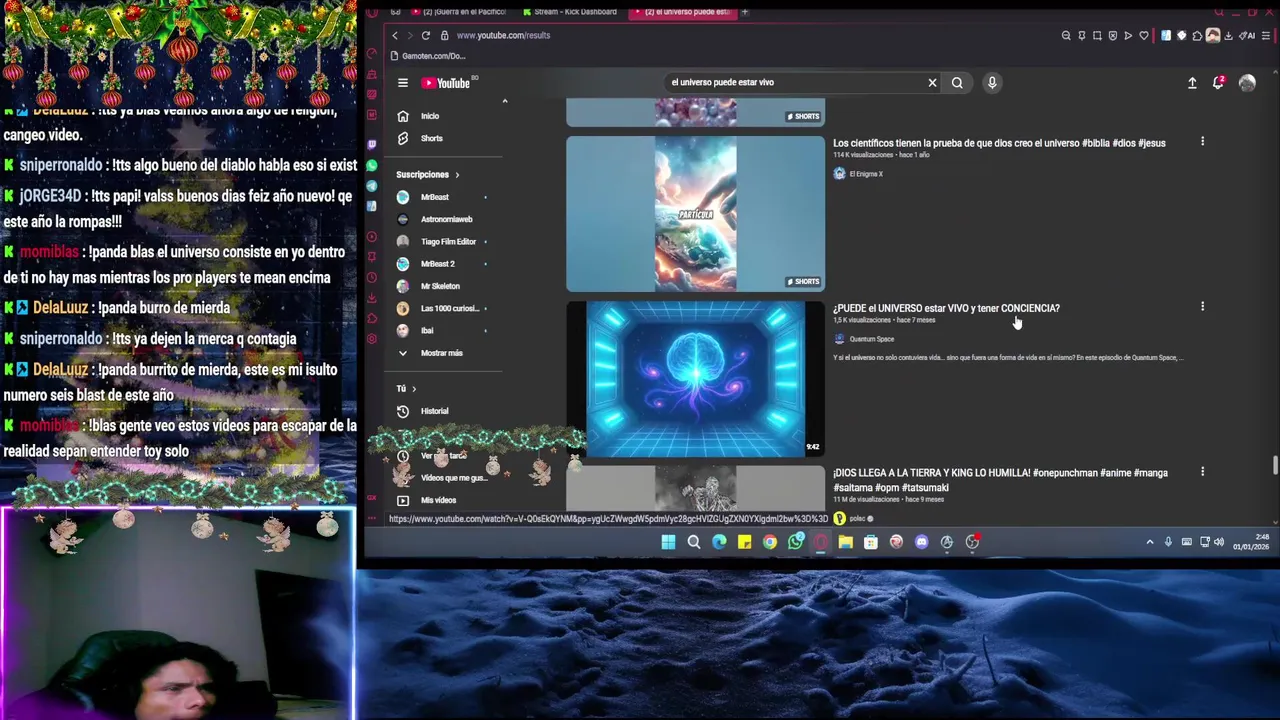Open the Astronomiaweb subscription
The width and height of the screenshot is (1280, 720).
pyautogui.click(x=445, y=219)
